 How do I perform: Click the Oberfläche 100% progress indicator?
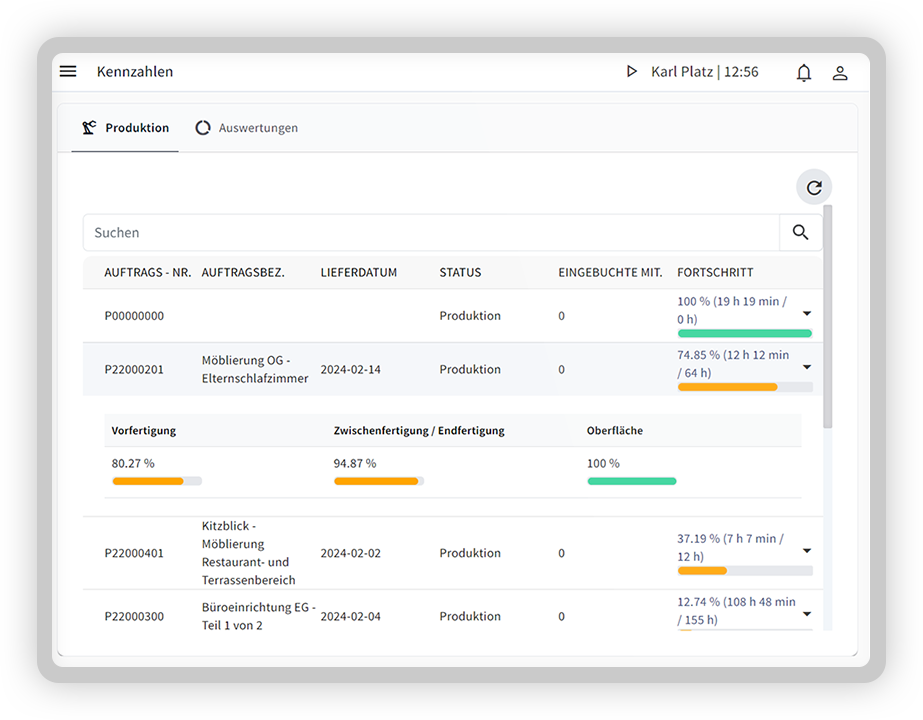(x=631, y=481)
